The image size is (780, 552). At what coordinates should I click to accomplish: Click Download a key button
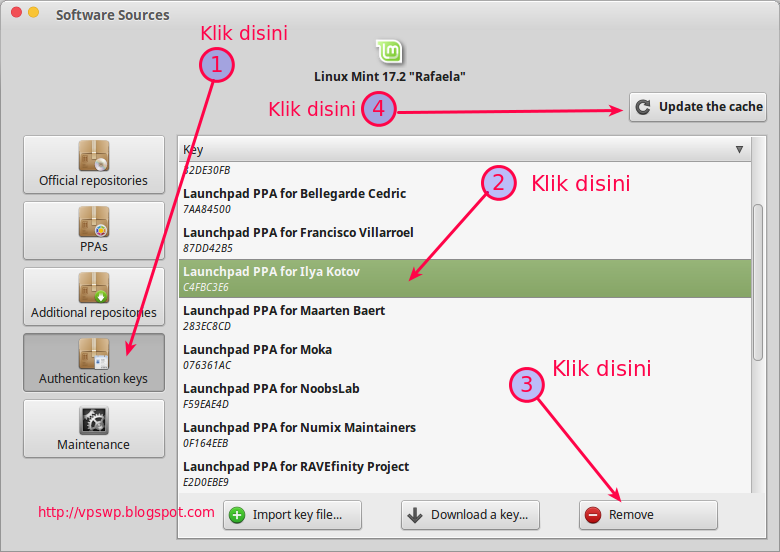point(470,515)
